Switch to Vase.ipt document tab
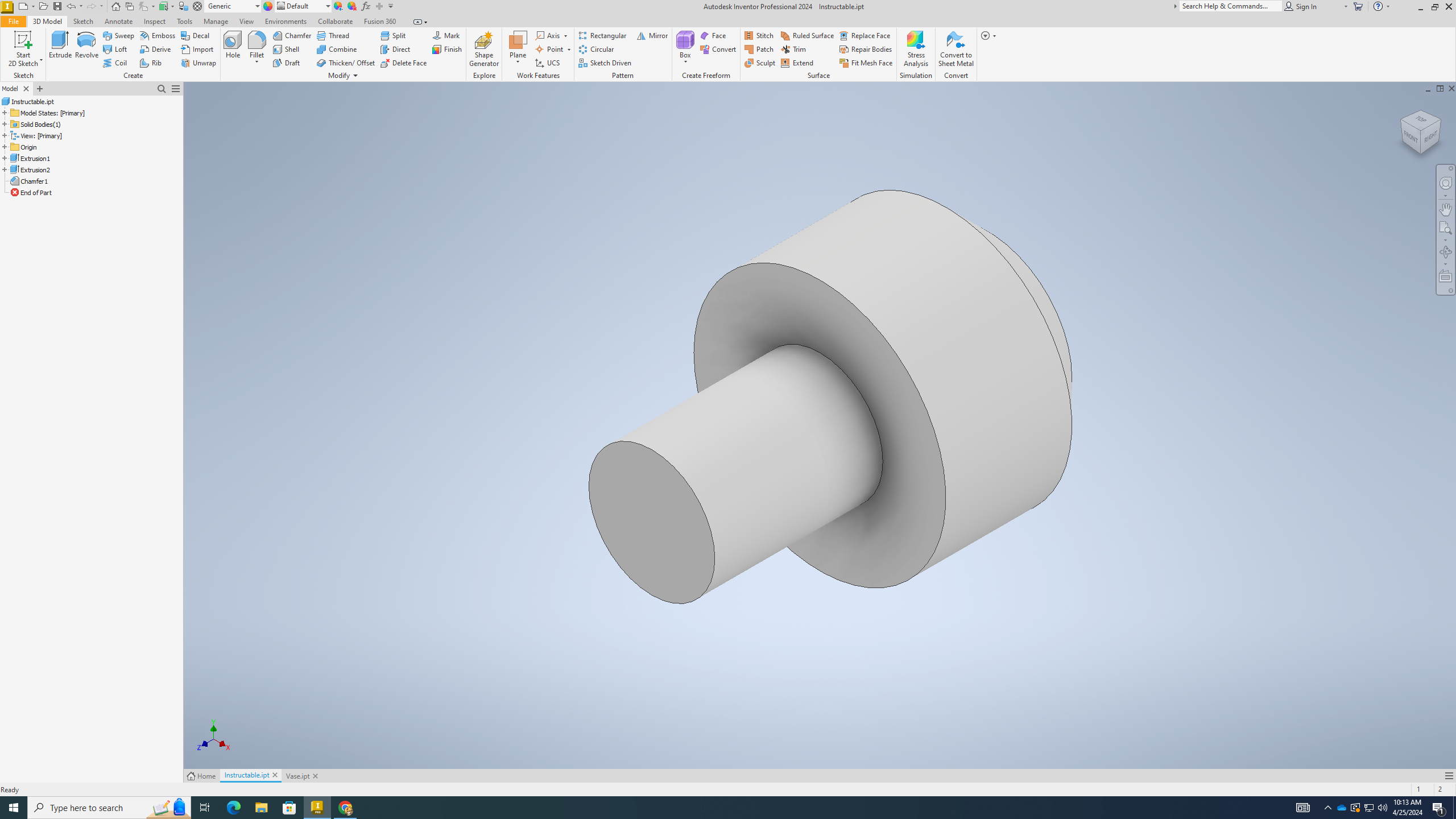1456x819 pixels. [297, 776]
